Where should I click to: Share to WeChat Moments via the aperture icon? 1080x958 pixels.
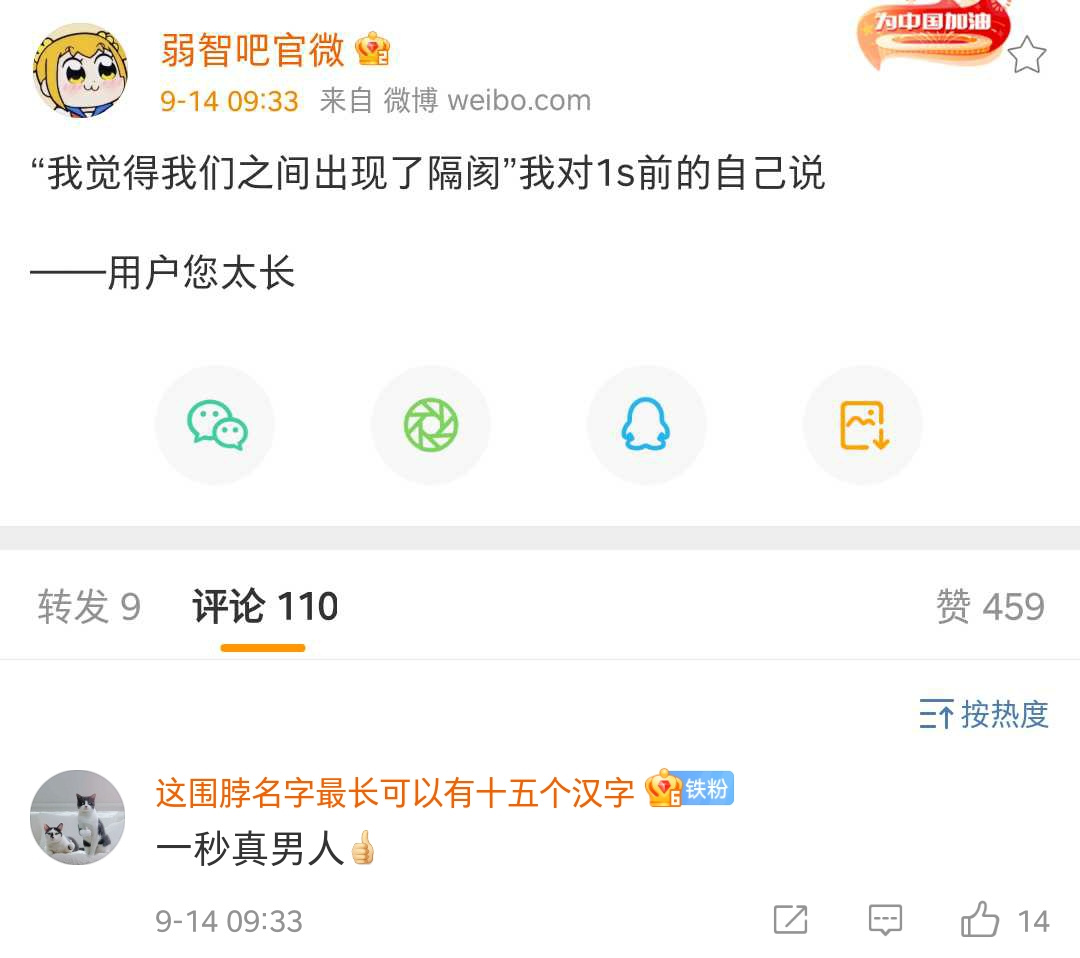pyautogui.click(x=431, y=425)
